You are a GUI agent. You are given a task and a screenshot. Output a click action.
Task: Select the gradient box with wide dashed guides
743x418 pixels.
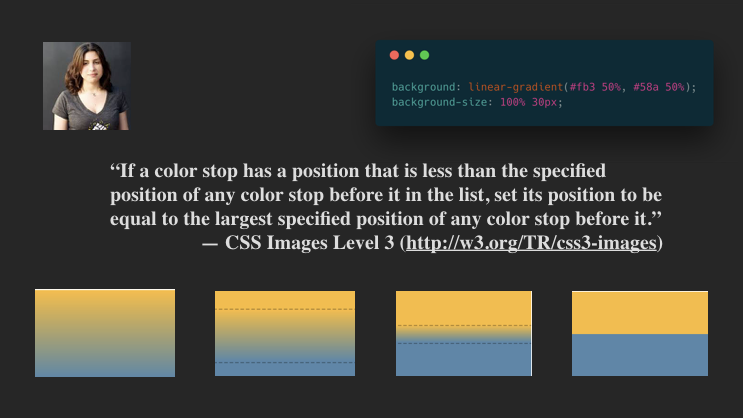pyautogui.click(x=285, y=334)
